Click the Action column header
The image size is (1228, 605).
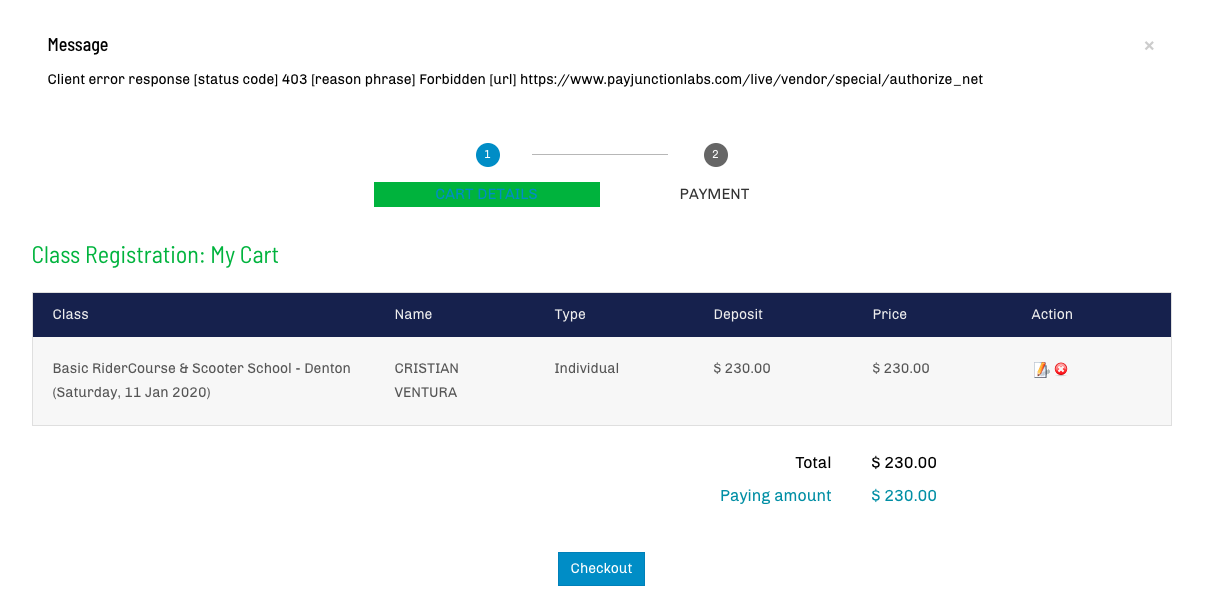(x=1052, y=315)
